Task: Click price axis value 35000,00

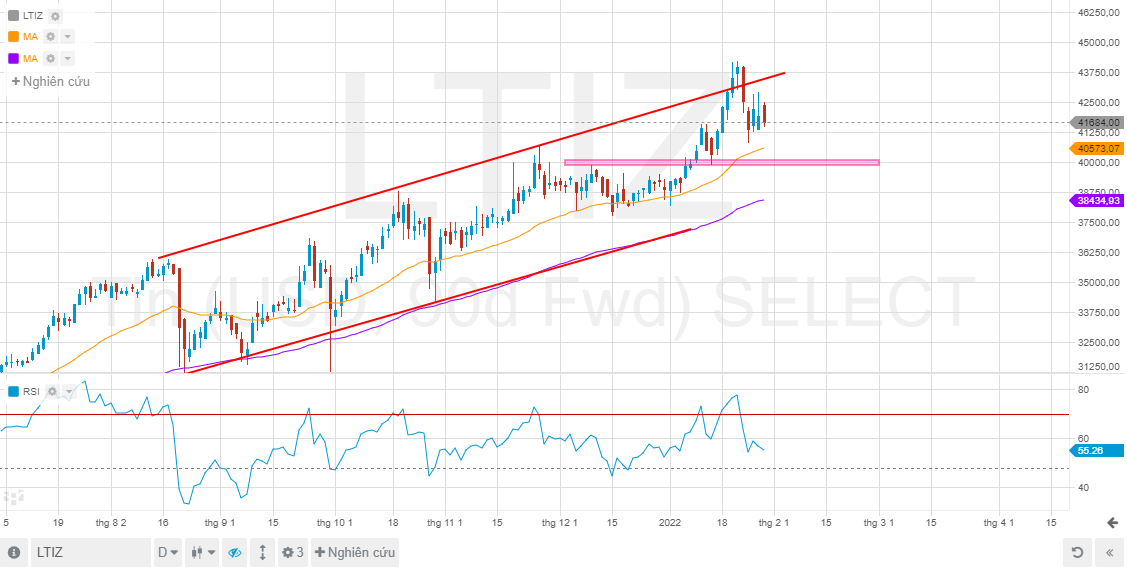Action: [1100, 283]
